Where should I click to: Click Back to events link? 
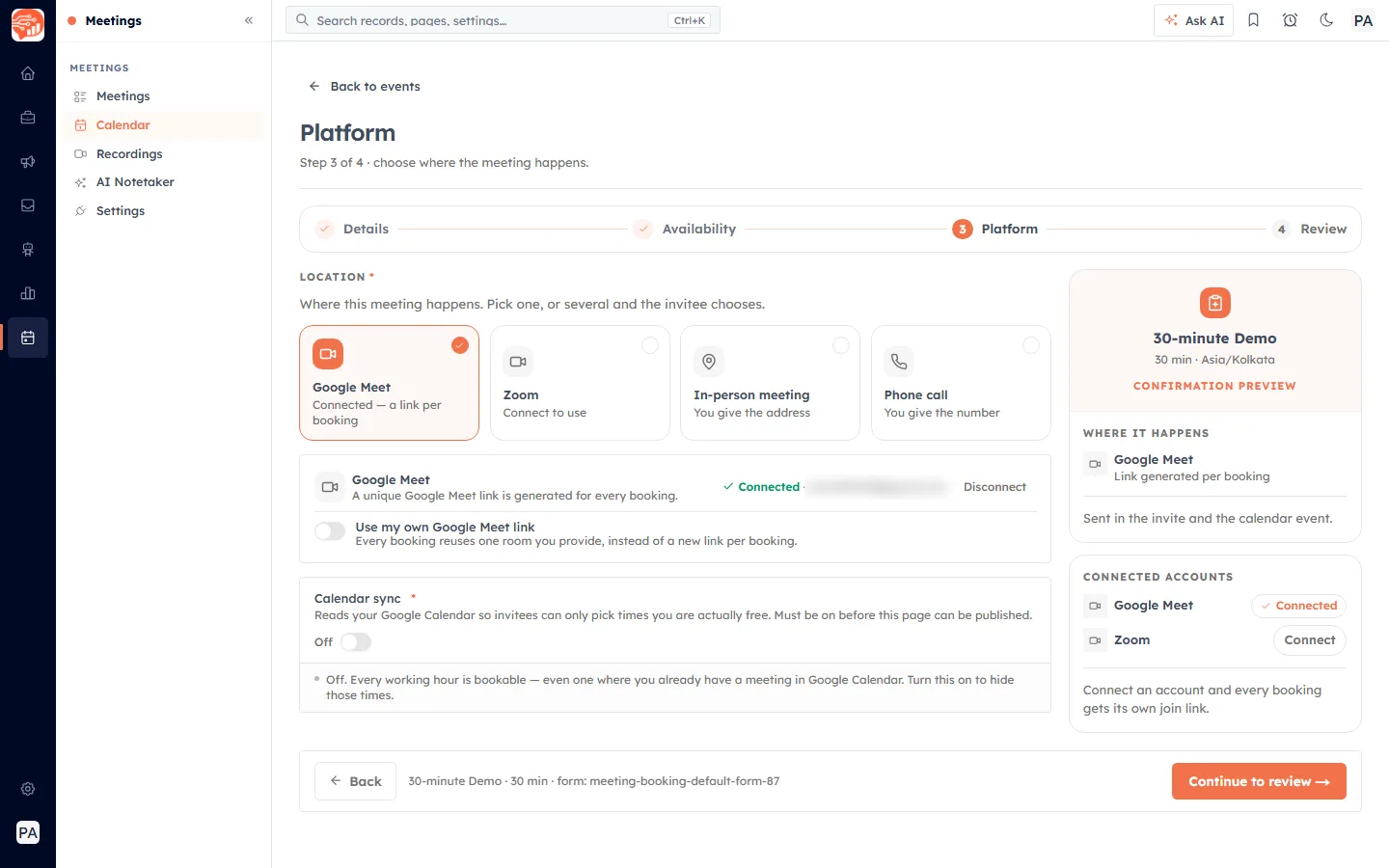point(365,87)
